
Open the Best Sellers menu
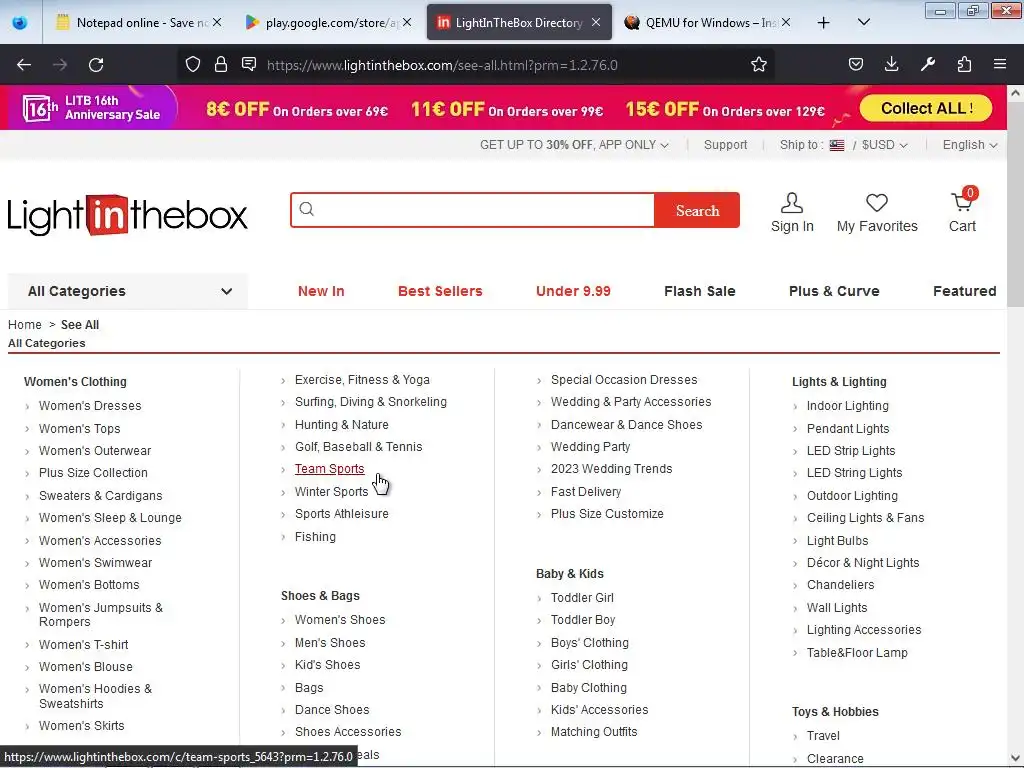point(440,291)
